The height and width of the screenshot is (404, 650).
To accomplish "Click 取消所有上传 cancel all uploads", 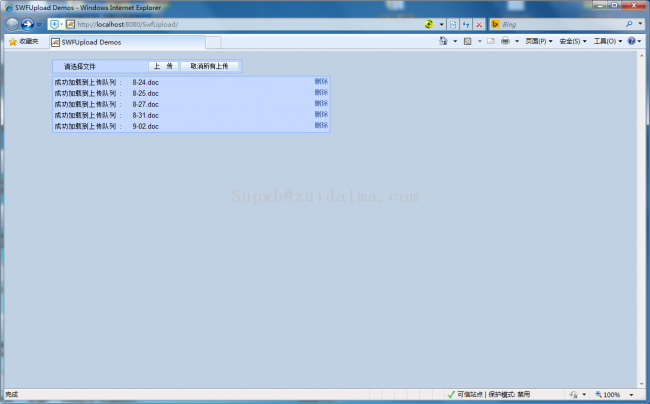I will [209, 66].
